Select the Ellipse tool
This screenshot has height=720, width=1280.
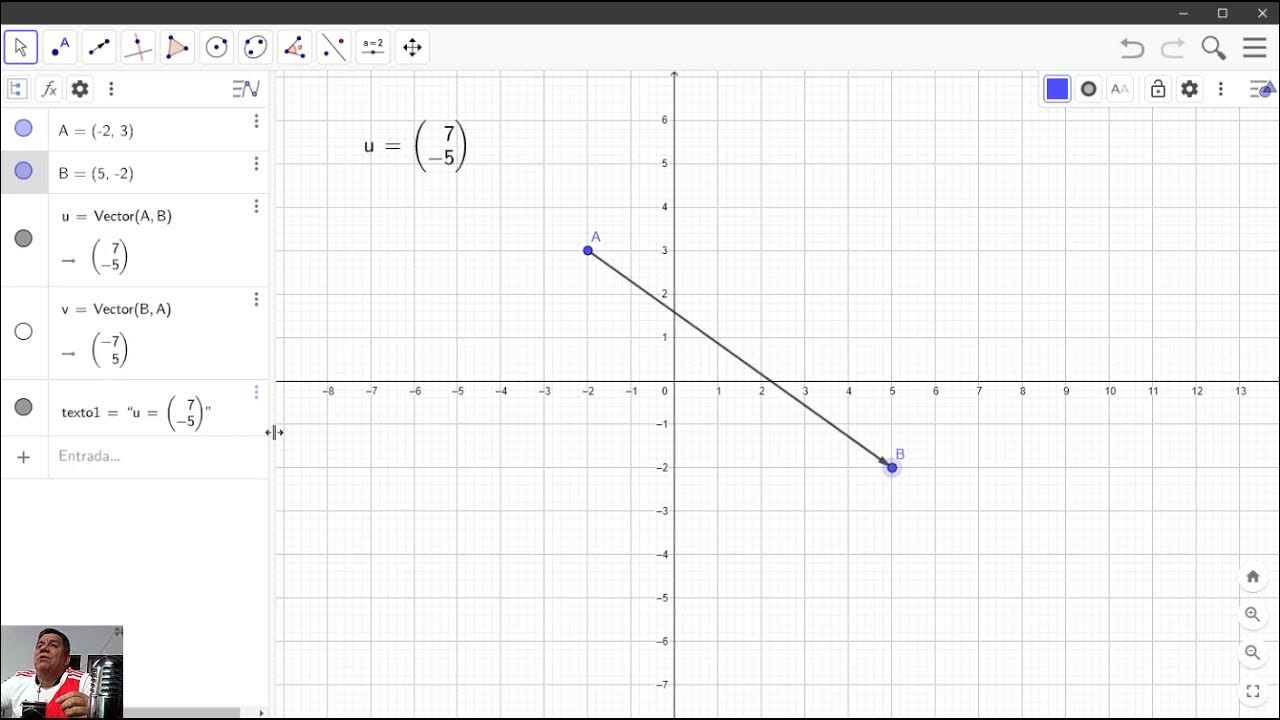(x=255, y=47)
